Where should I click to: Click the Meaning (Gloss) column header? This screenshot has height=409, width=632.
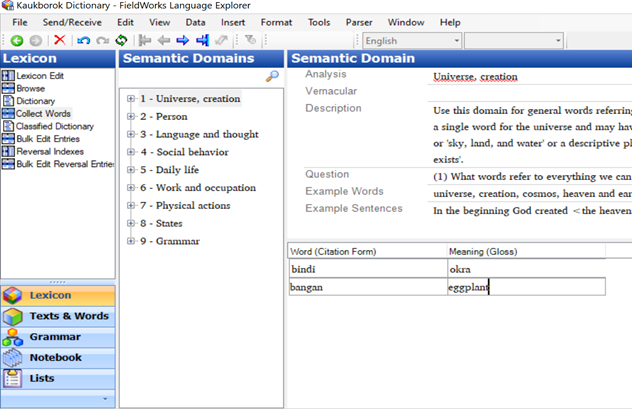[x=526, y=251]
